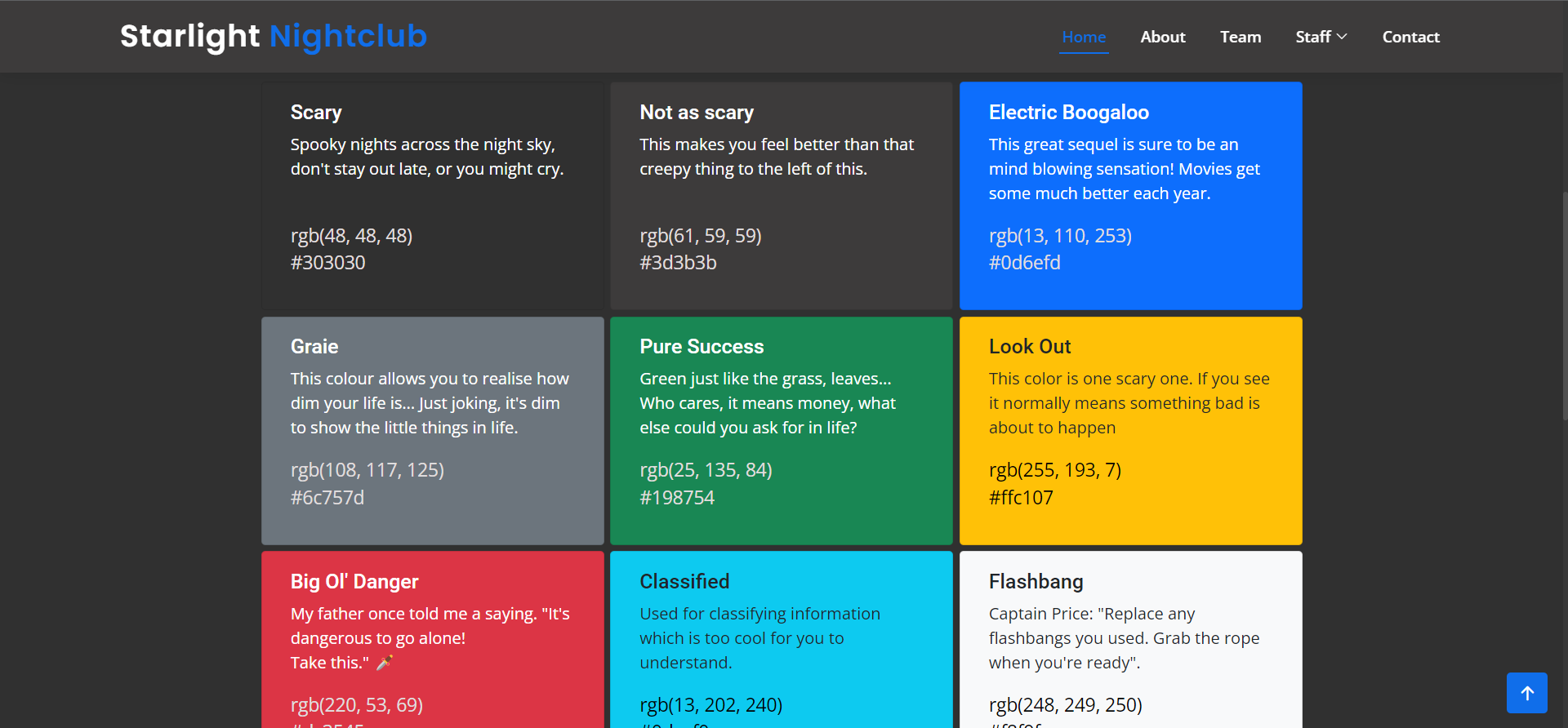1568x728 pixels.
Task: Select the Flashbang white card
Action: 1130,639
